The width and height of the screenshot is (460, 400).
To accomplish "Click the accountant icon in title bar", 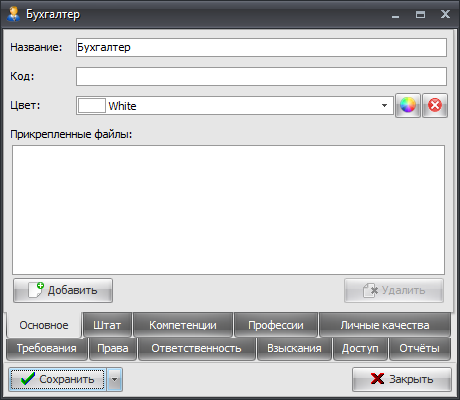I will 13,14.
